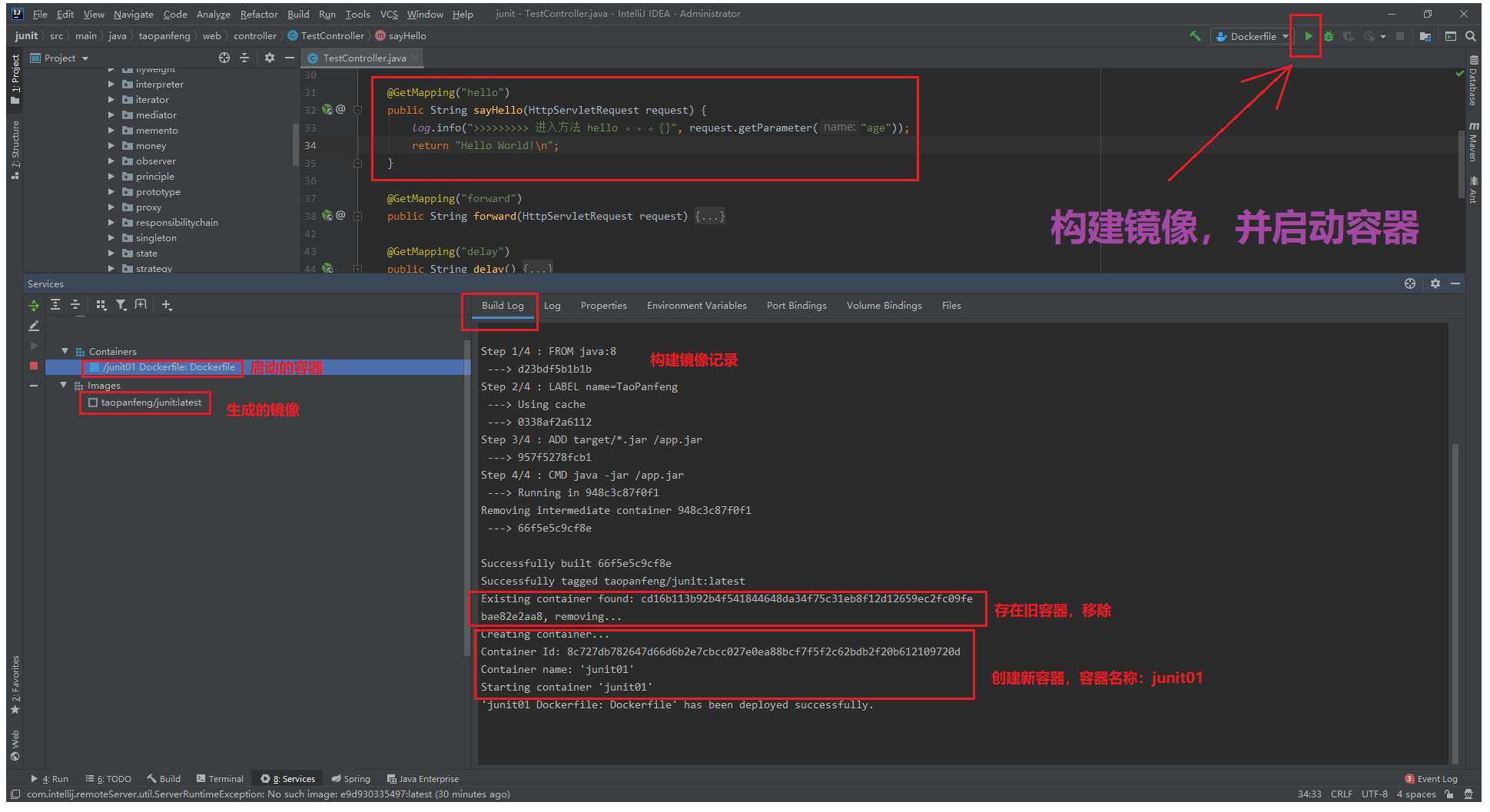Toggle fold marker at line 32 sayHello
This screenshot has height=812, width=1490.
pos(357,110)
